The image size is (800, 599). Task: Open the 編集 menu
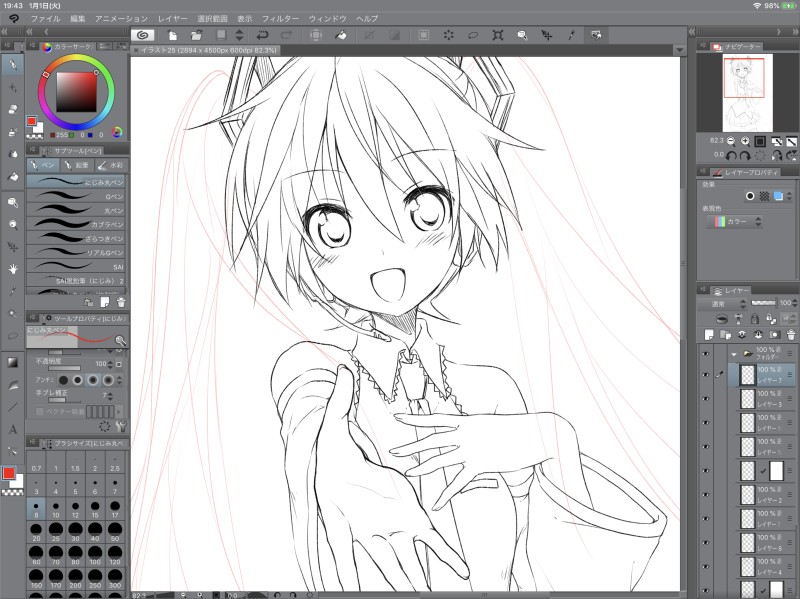click(x=78, y=19)
